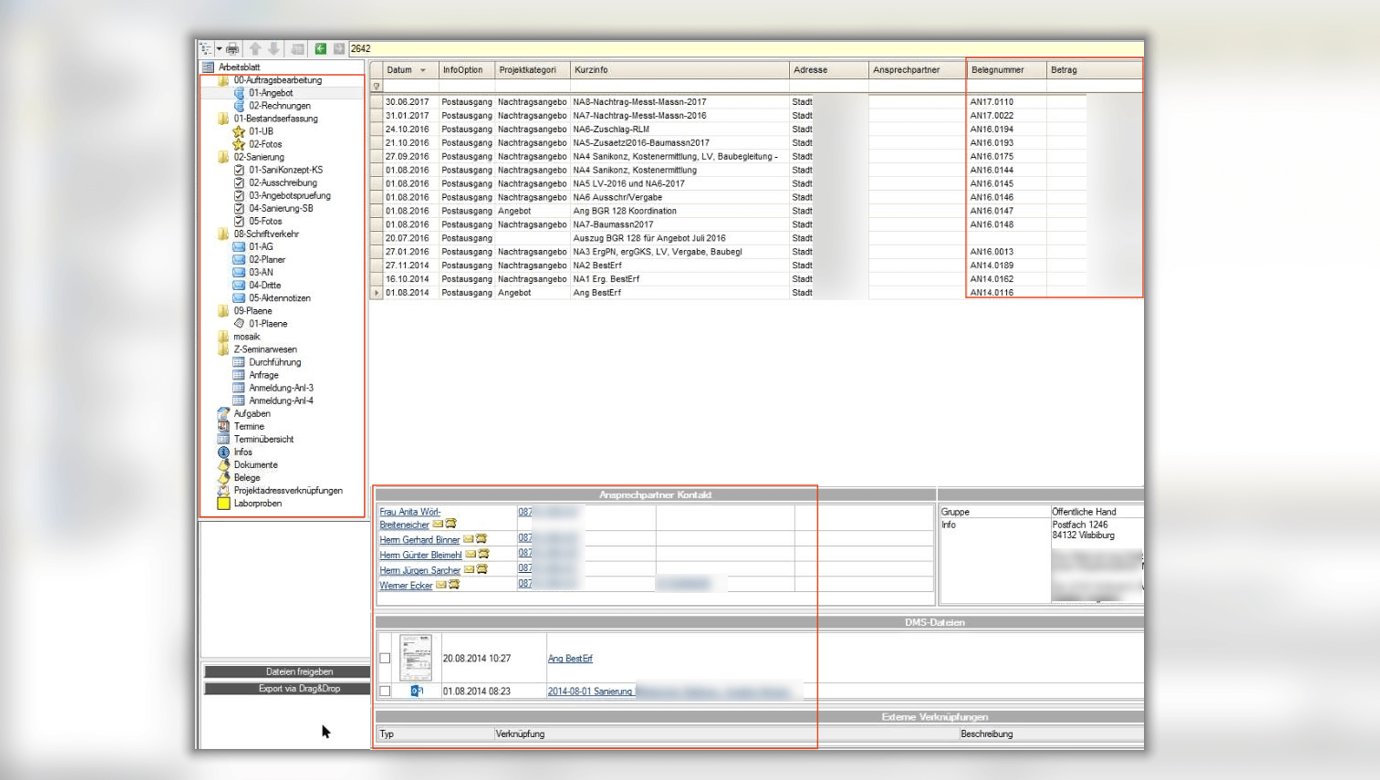This screenshot has width=1380, height=780.
Task: Click the Export via Drag&Drop button
Action: (x=271, y=689)
